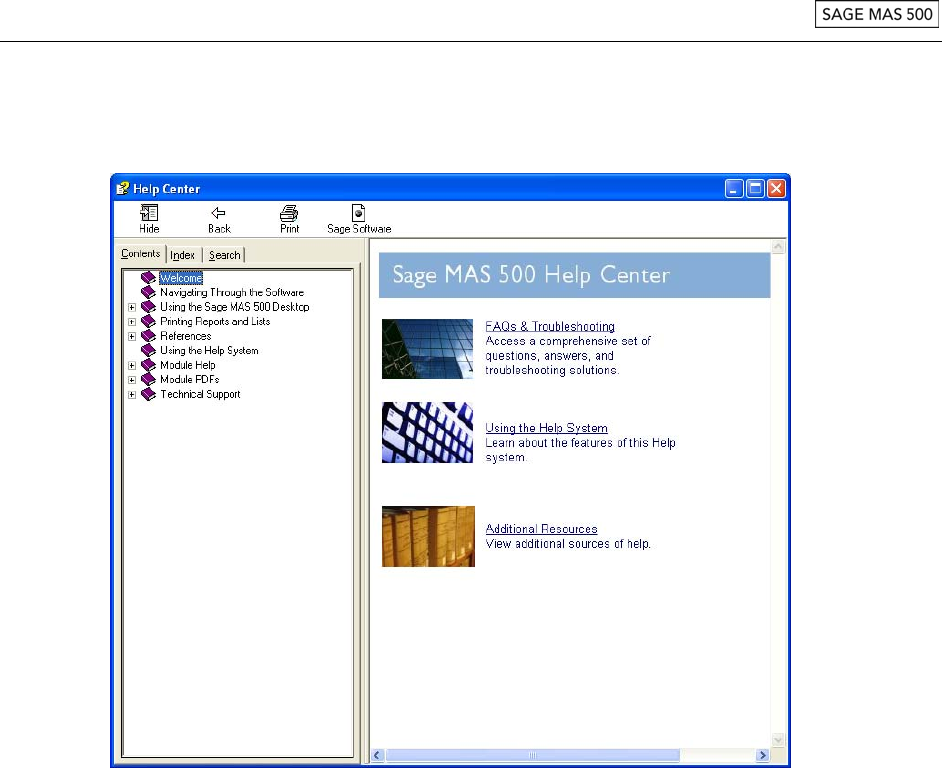Viewport: 942px width, 768px height.
Task: Click the book icon next to Welcome
Action: click(148, 278)
